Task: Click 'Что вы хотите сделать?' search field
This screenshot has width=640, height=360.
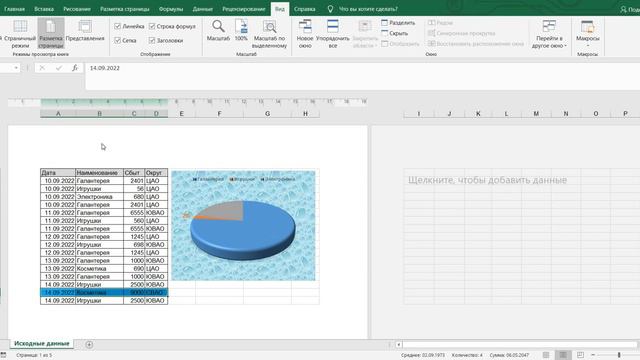Action: (x=368, y=9)
